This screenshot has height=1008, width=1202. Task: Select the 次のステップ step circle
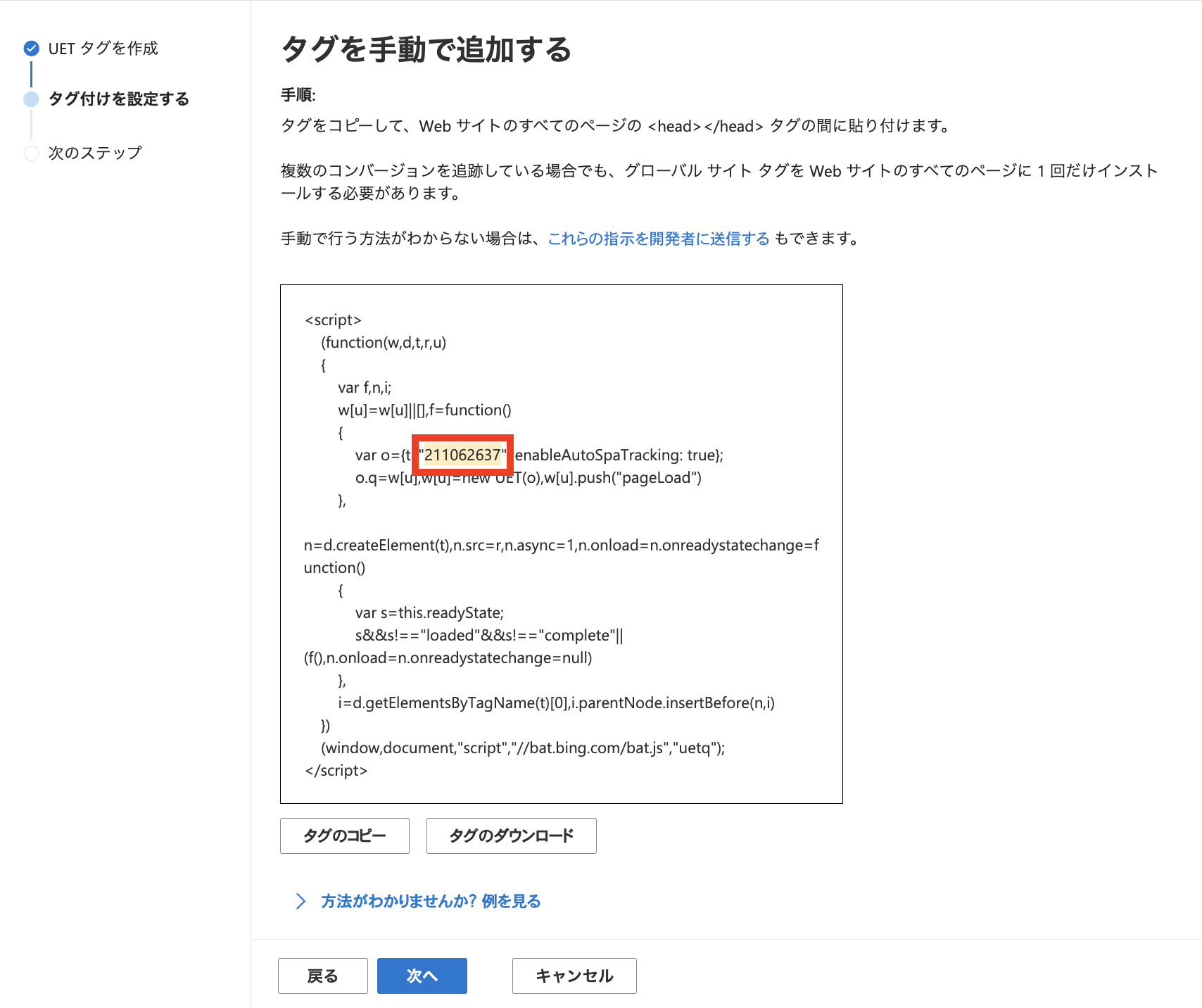[x=31, y=153]
